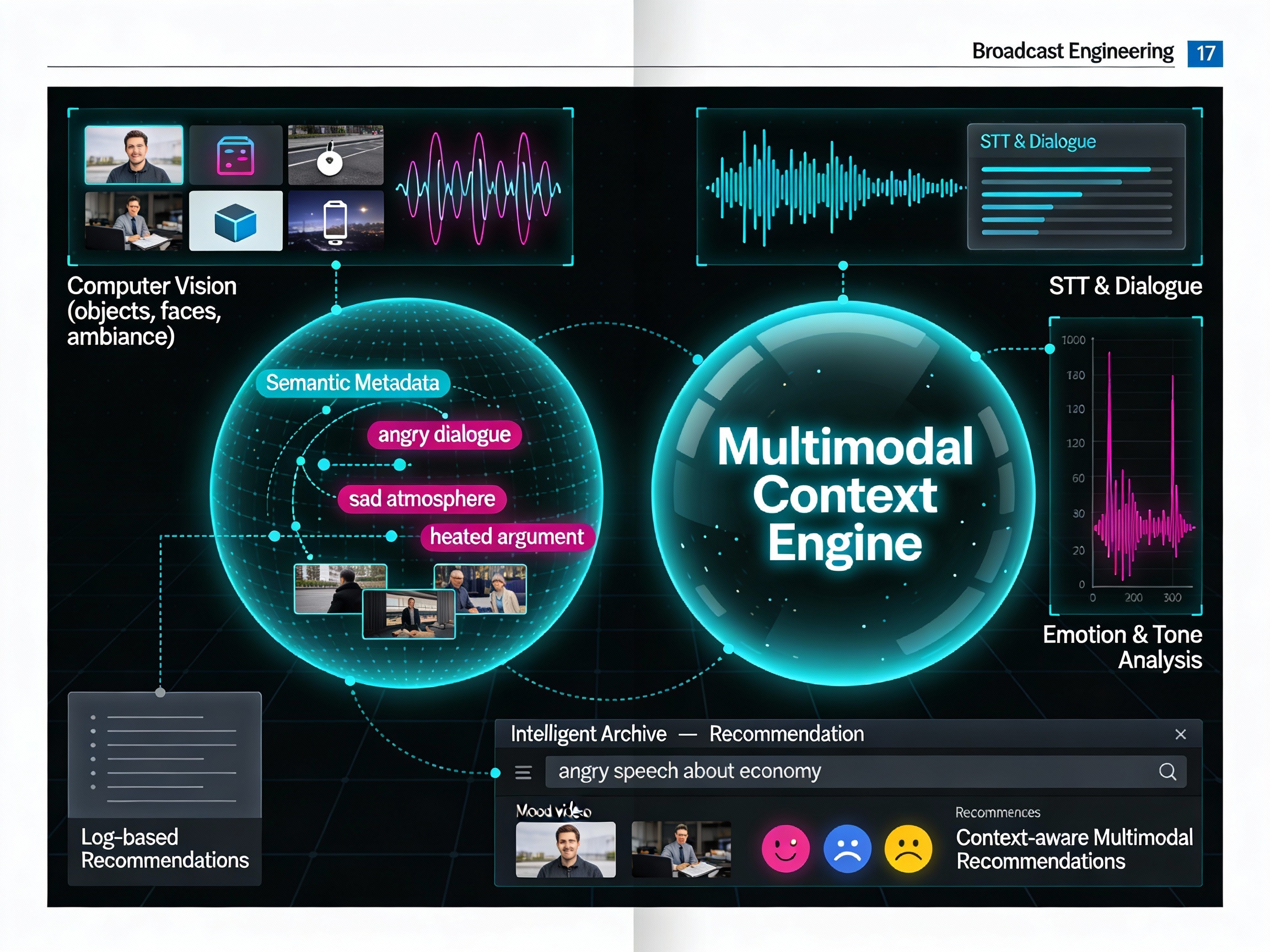Screen dimensions: 1270x952
Task: Select the 'Semantic Metadata' tag
Action: click(x=353, y=383)
